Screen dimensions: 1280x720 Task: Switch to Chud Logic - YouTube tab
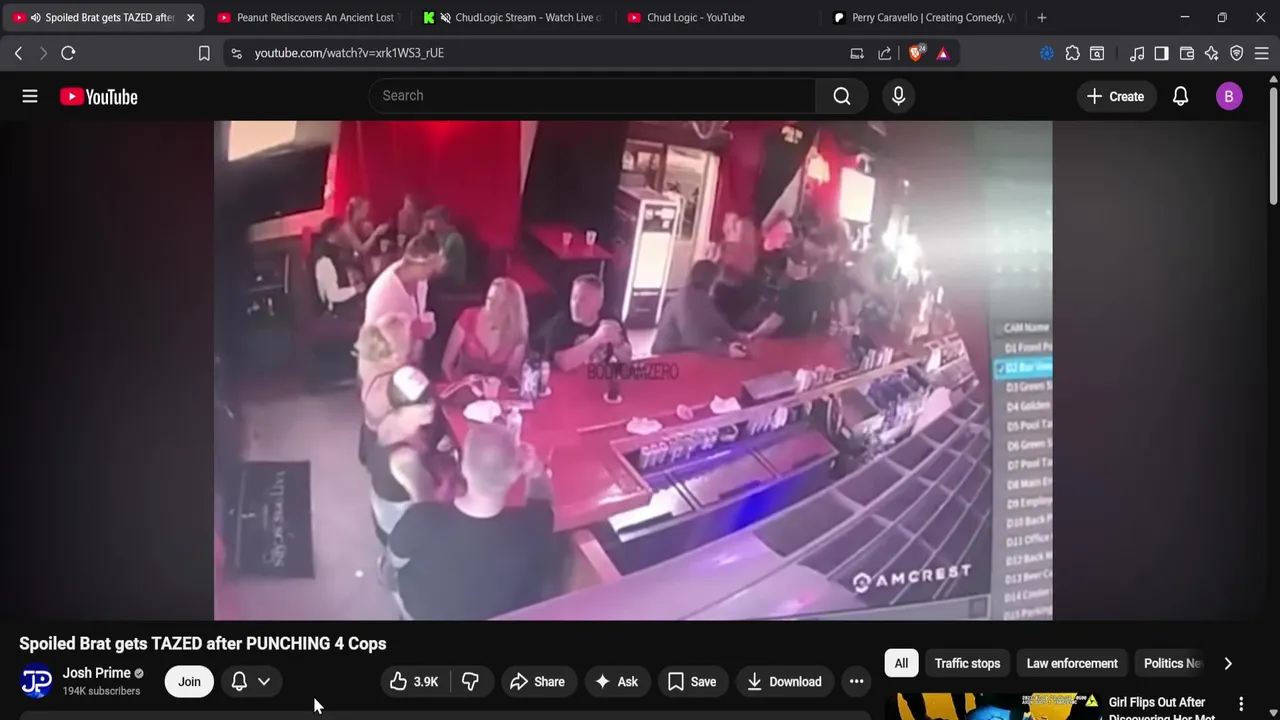point(717,17)
